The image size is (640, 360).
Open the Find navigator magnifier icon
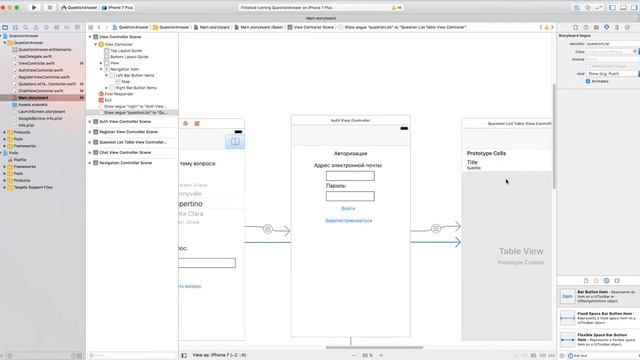pyautogui.click(x=26, y=27)
